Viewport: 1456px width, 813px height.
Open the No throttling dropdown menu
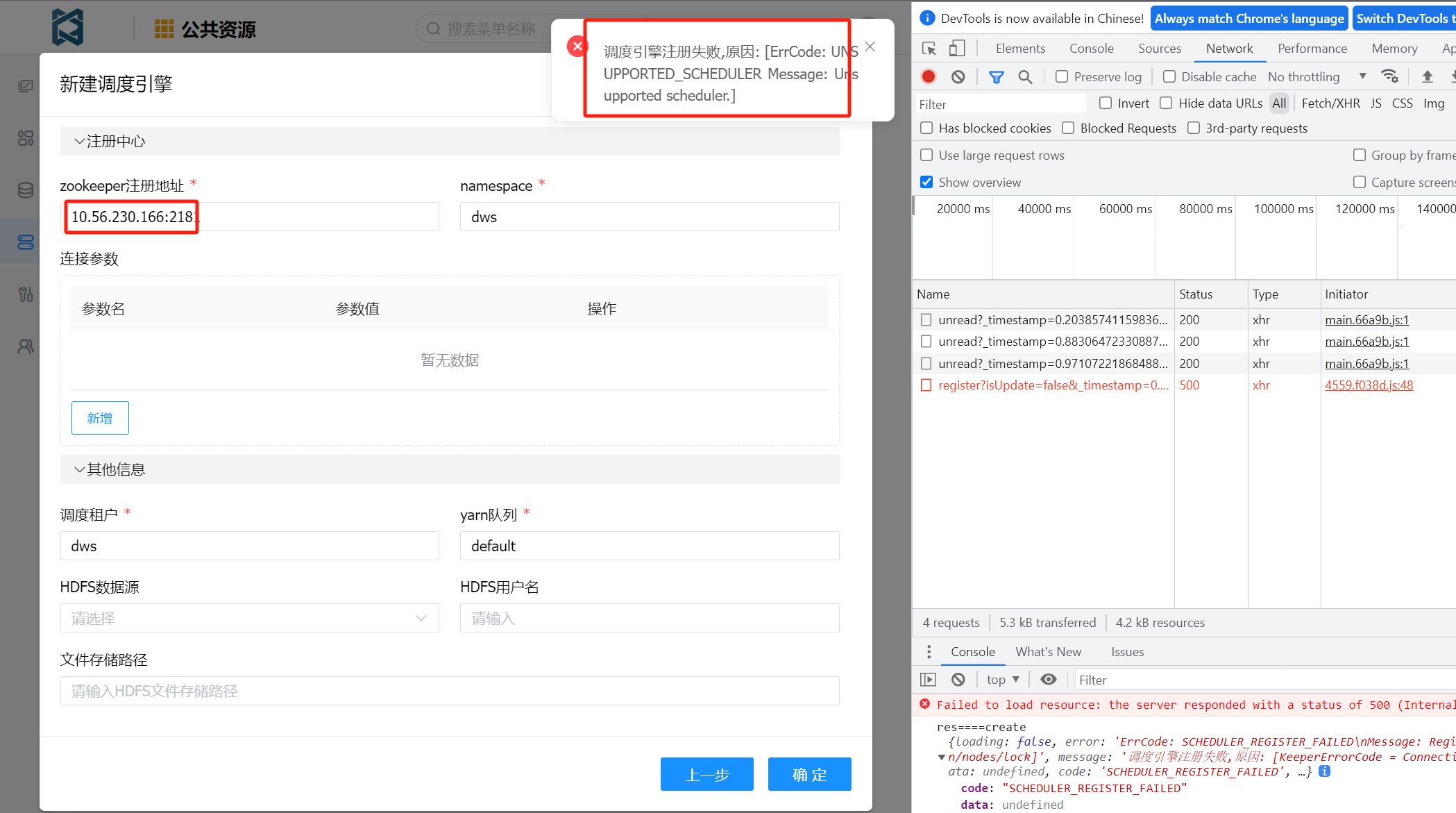[1317, 76]
